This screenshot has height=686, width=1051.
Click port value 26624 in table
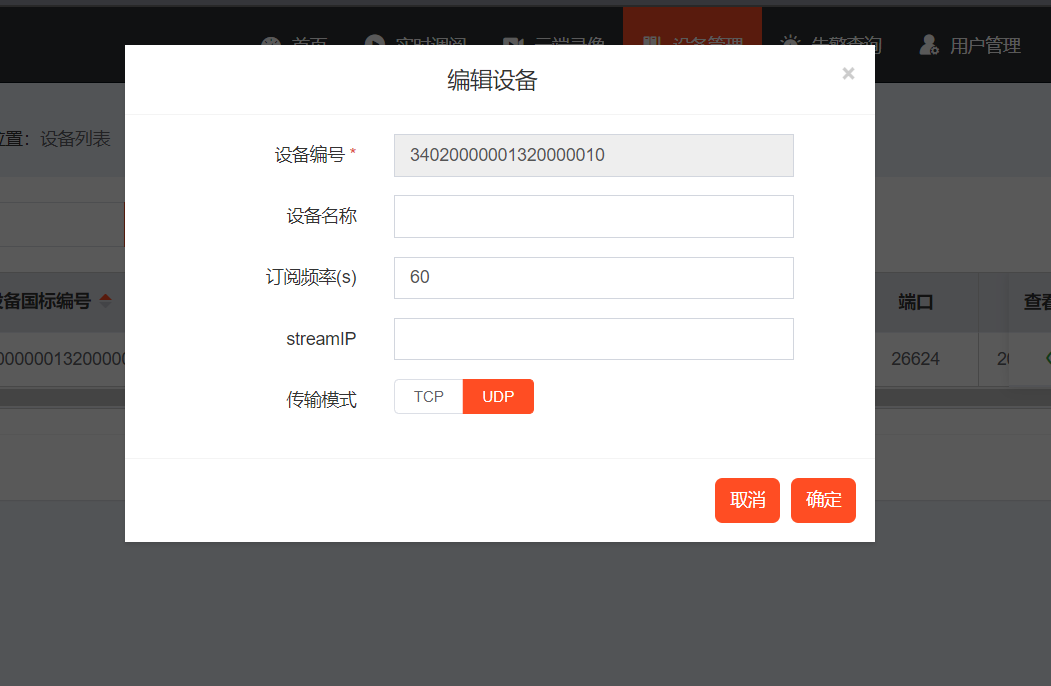915,359
